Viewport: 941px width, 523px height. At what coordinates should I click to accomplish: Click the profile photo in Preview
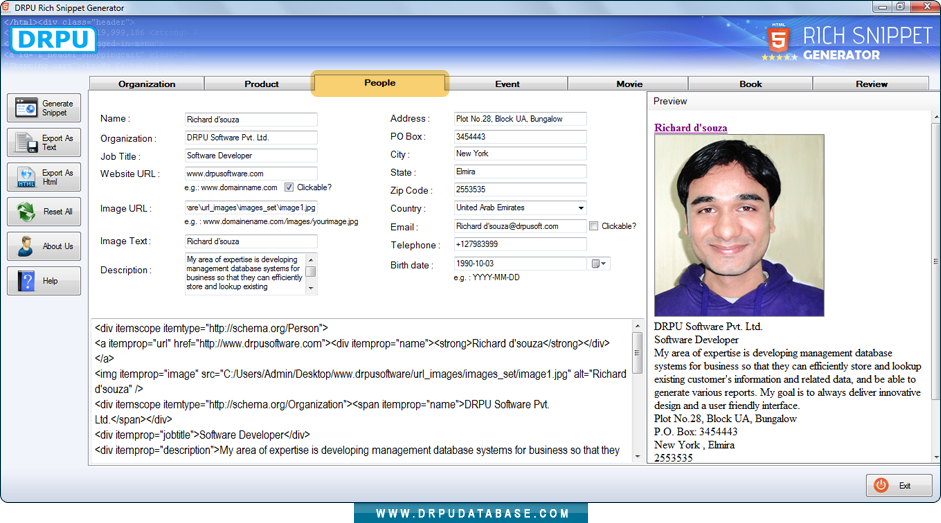[739, 225]
